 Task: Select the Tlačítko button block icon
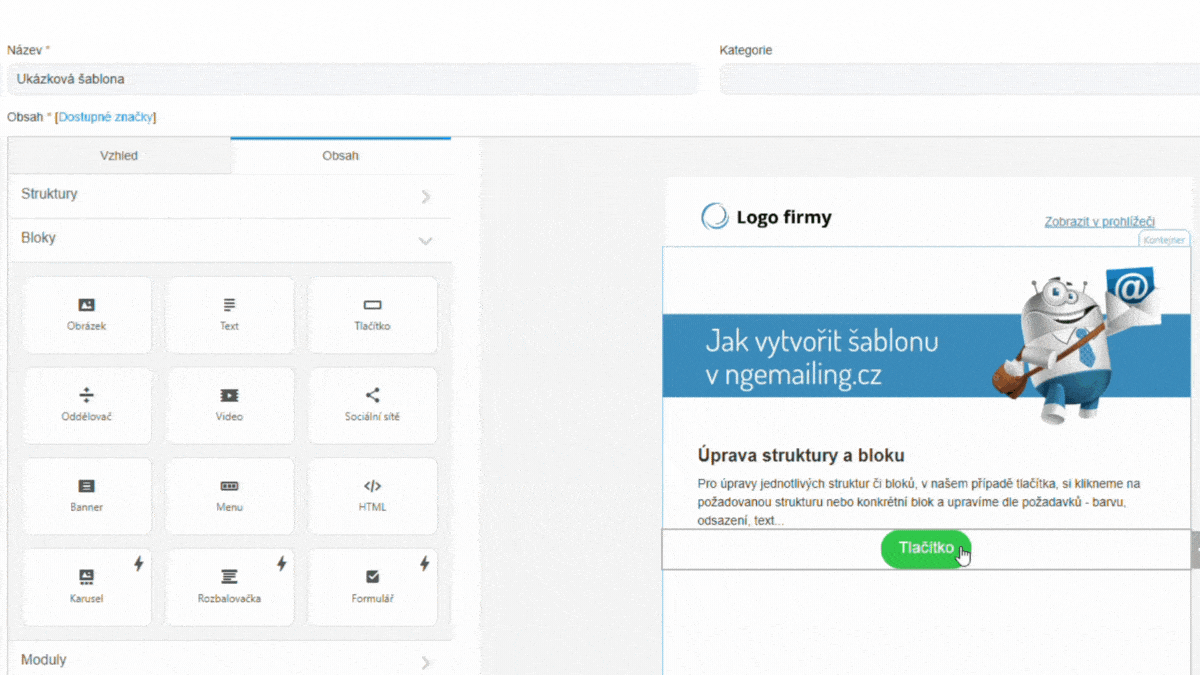click(372, 305)
